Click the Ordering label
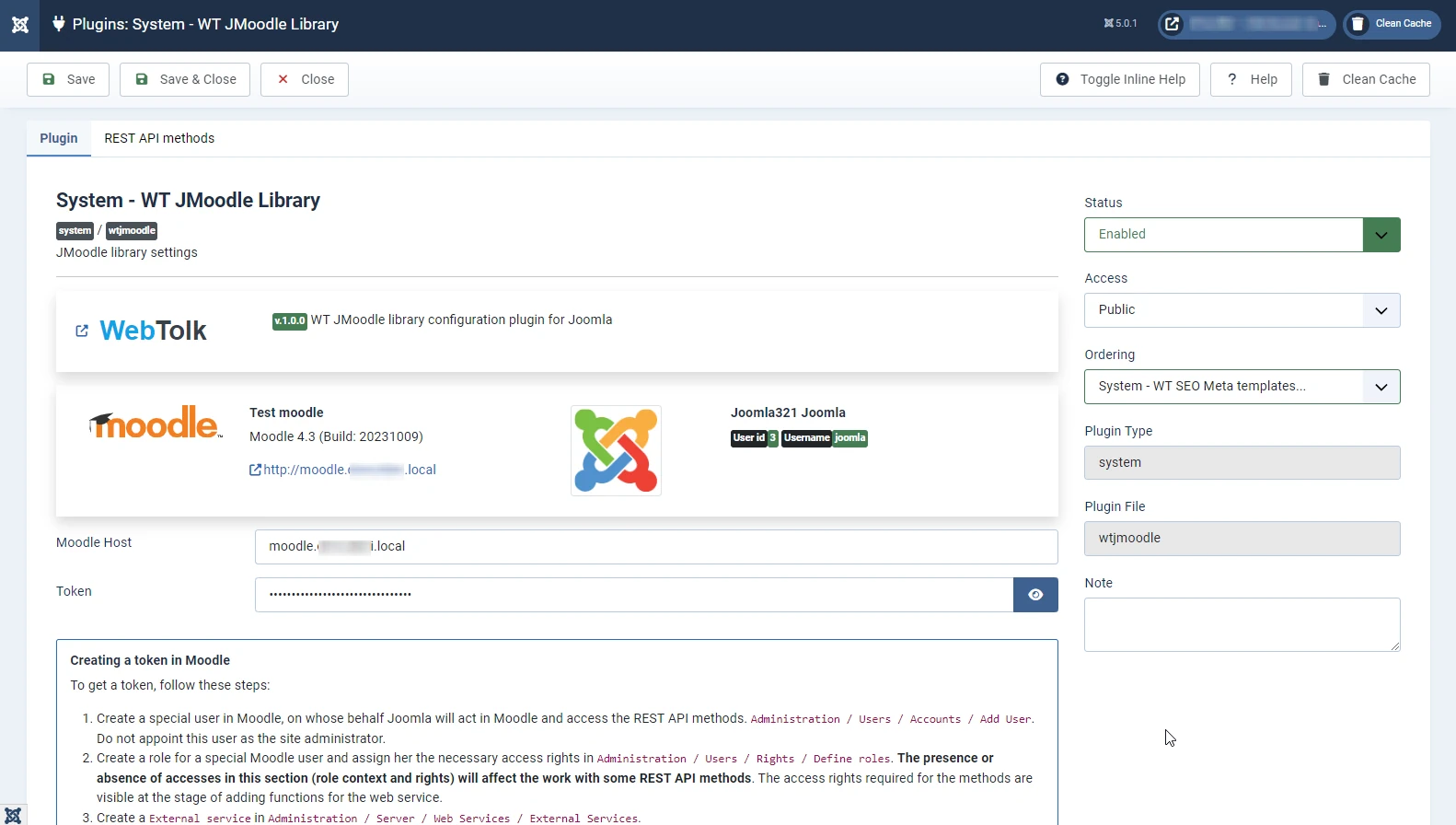Screen dimensions: 1456x825 (1109, 354)
